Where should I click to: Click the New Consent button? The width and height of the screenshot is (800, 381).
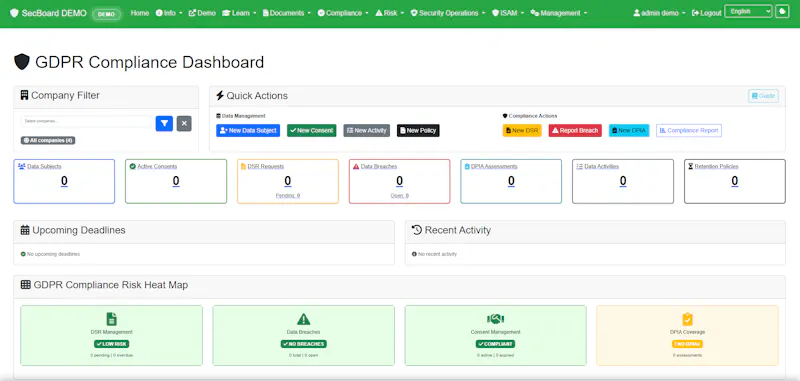click(x=312, y=131)
